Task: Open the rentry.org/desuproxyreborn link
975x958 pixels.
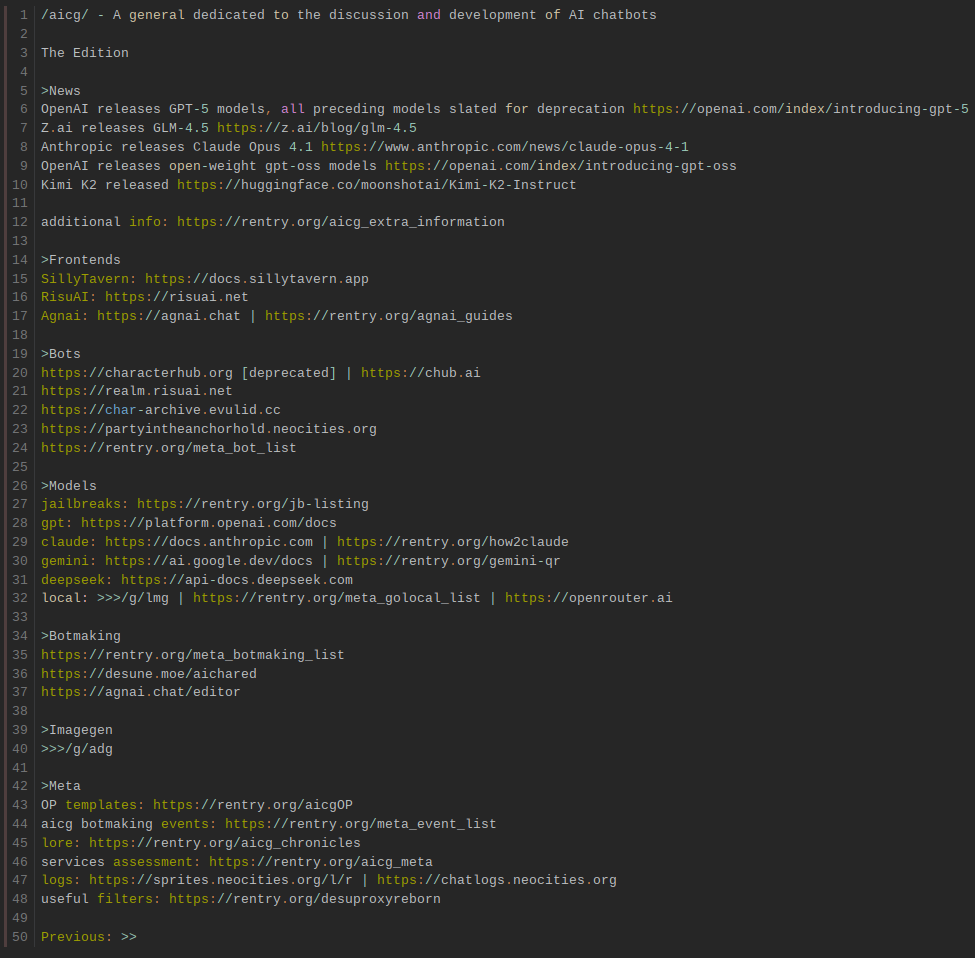Action: pos(305,899)
